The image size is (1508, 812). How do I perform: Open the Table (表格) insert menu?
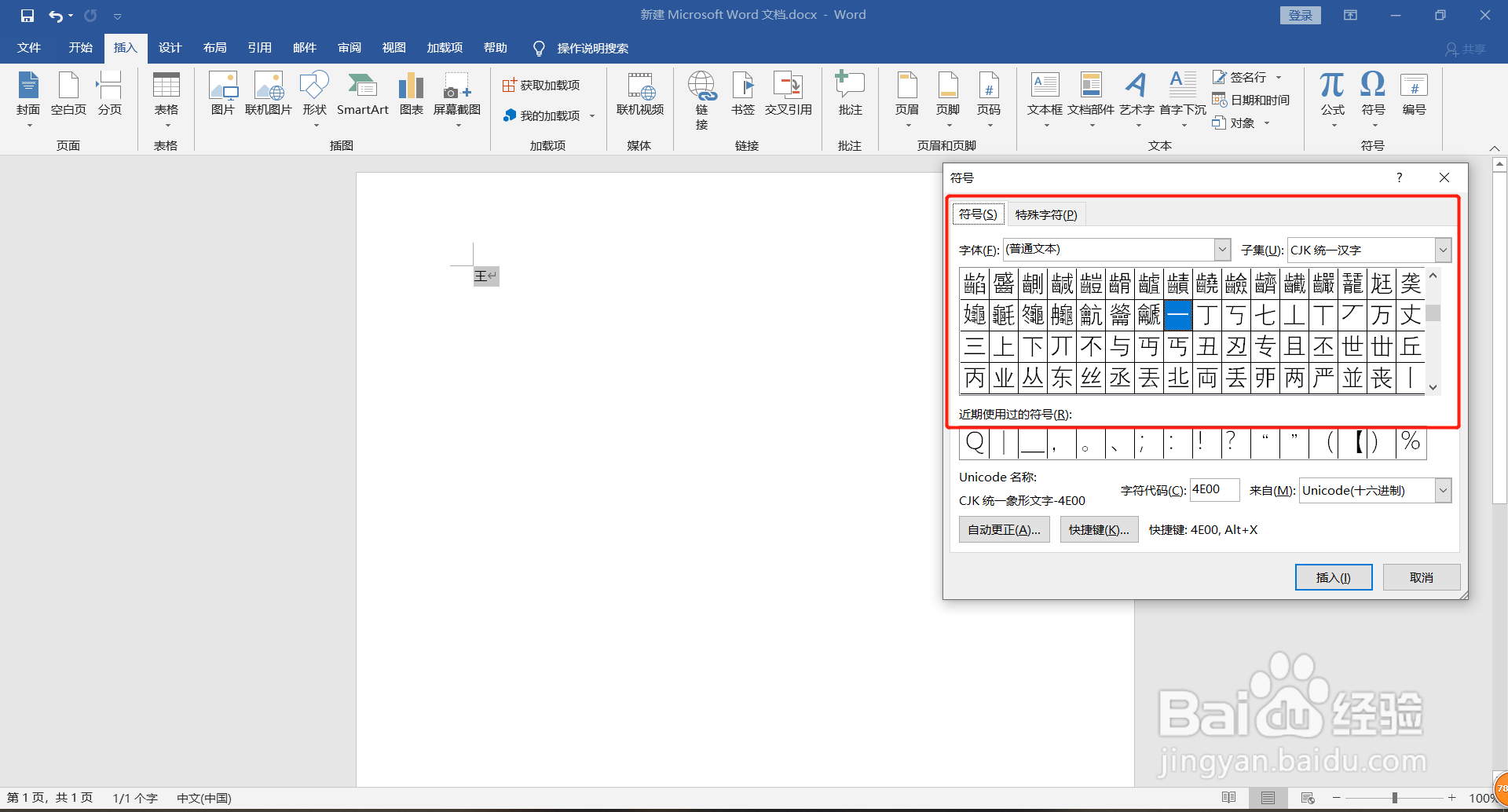(166, 98)
